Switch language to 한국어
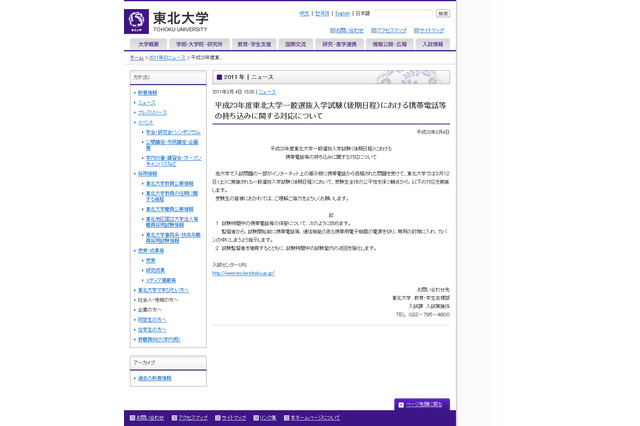Viewport: 640px width, 426px height. pyautogui.click(x=322, y=13)
